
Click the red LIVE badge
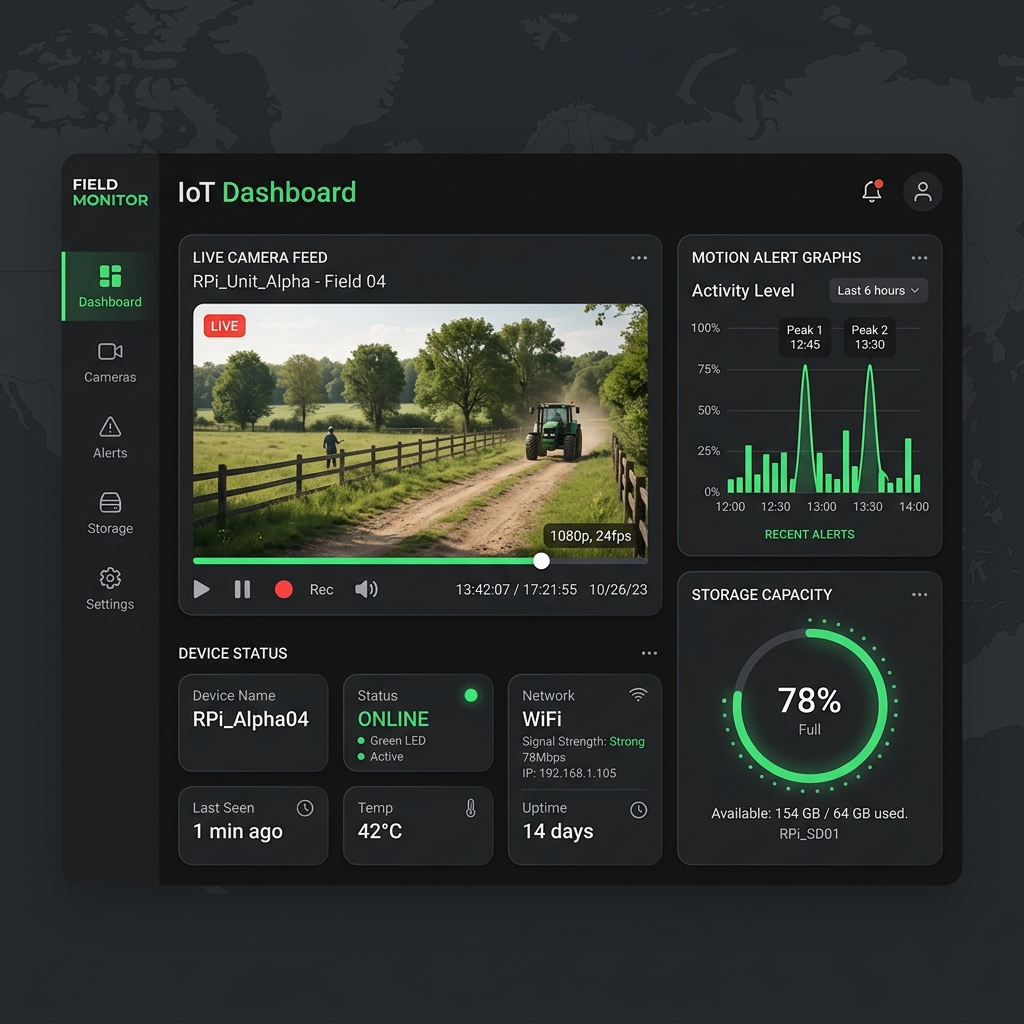[x=224, y=326]
